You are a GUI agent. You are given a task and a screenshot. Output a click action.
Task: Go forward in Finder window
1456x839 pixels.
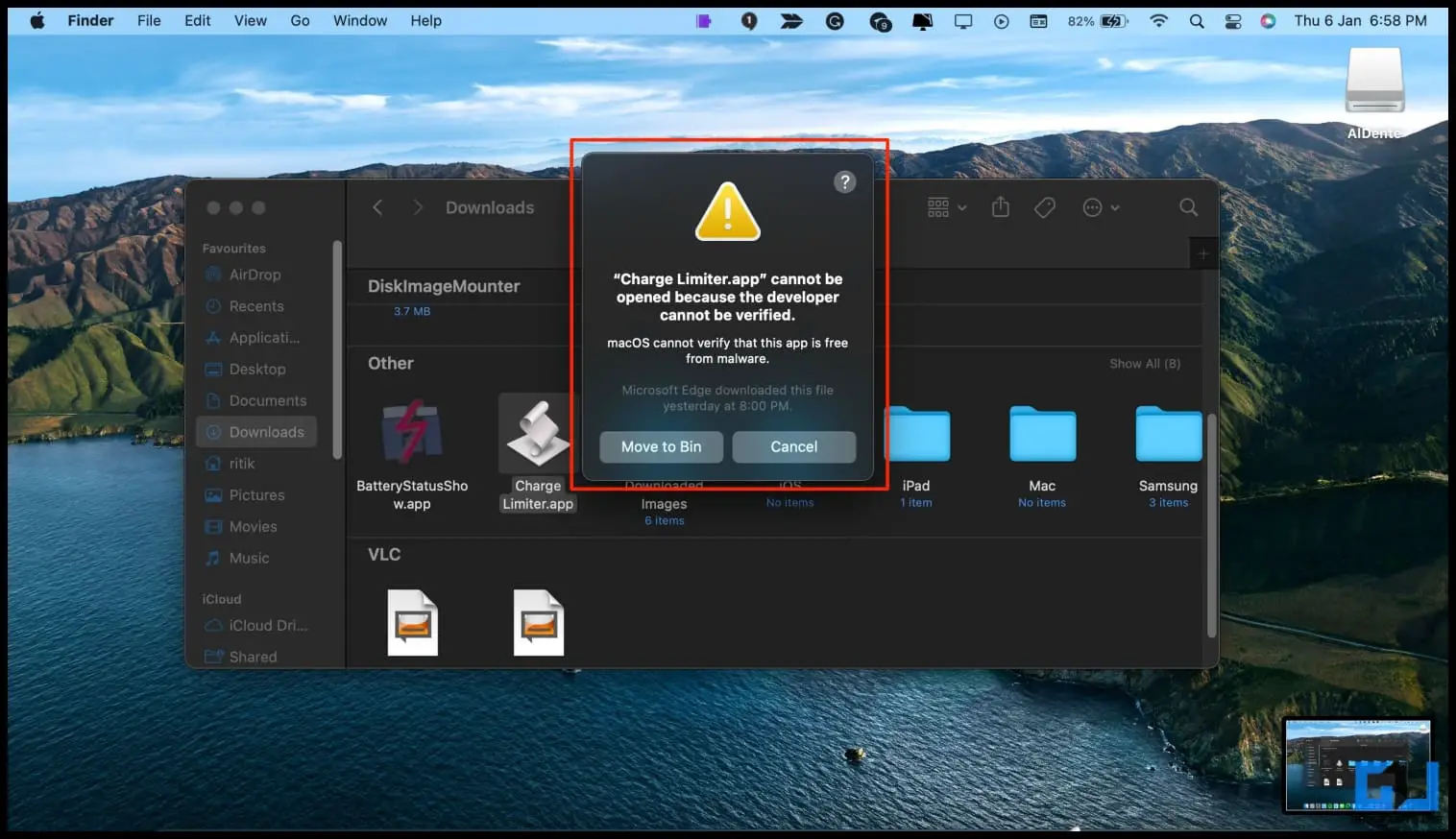(x=417, y=207)
